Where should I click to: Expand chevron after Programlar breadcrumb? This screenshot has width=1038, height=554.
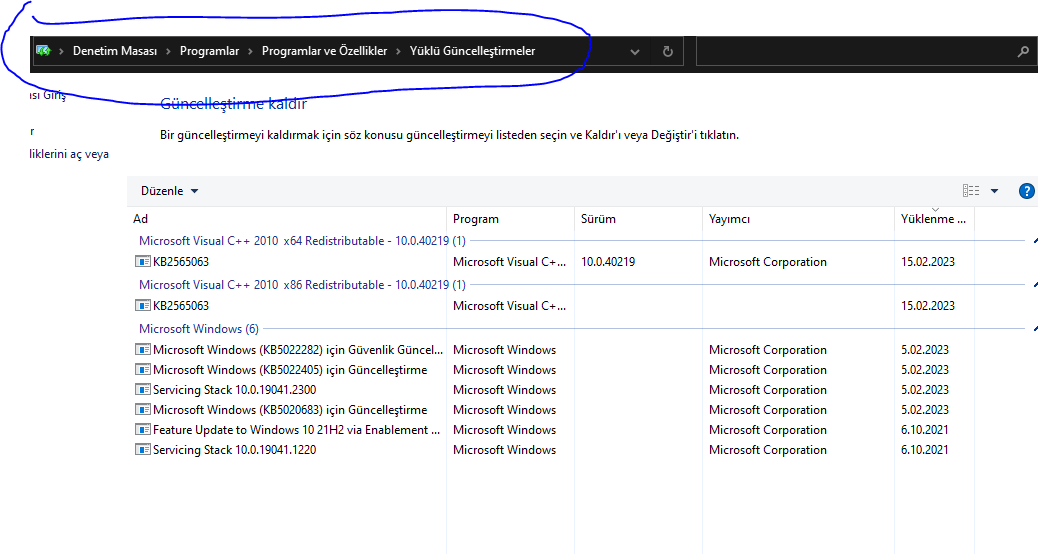click(x=250, y=51)
